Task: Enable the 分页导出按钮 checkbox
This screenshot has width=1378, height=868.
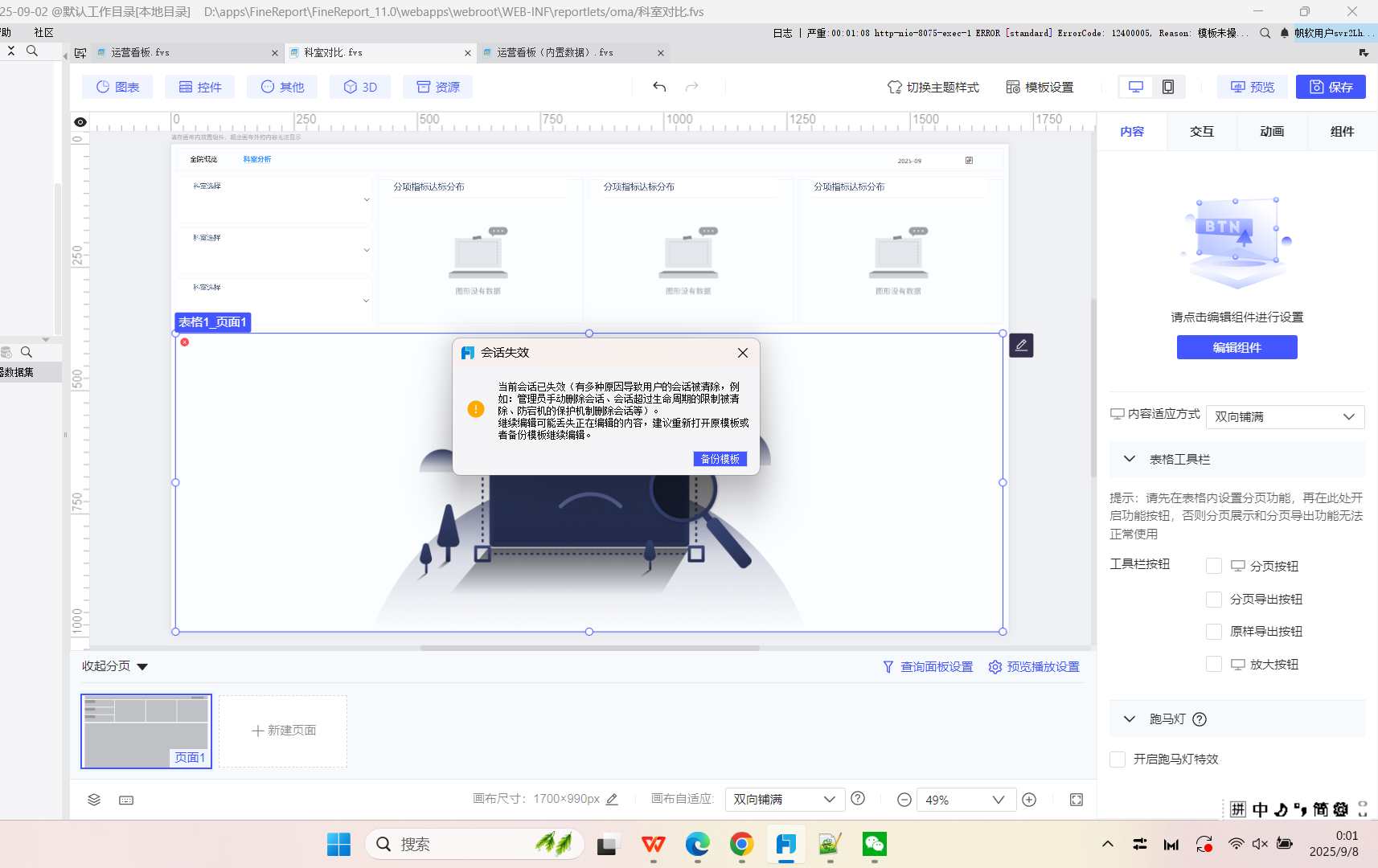Action: pos(1214,599)
